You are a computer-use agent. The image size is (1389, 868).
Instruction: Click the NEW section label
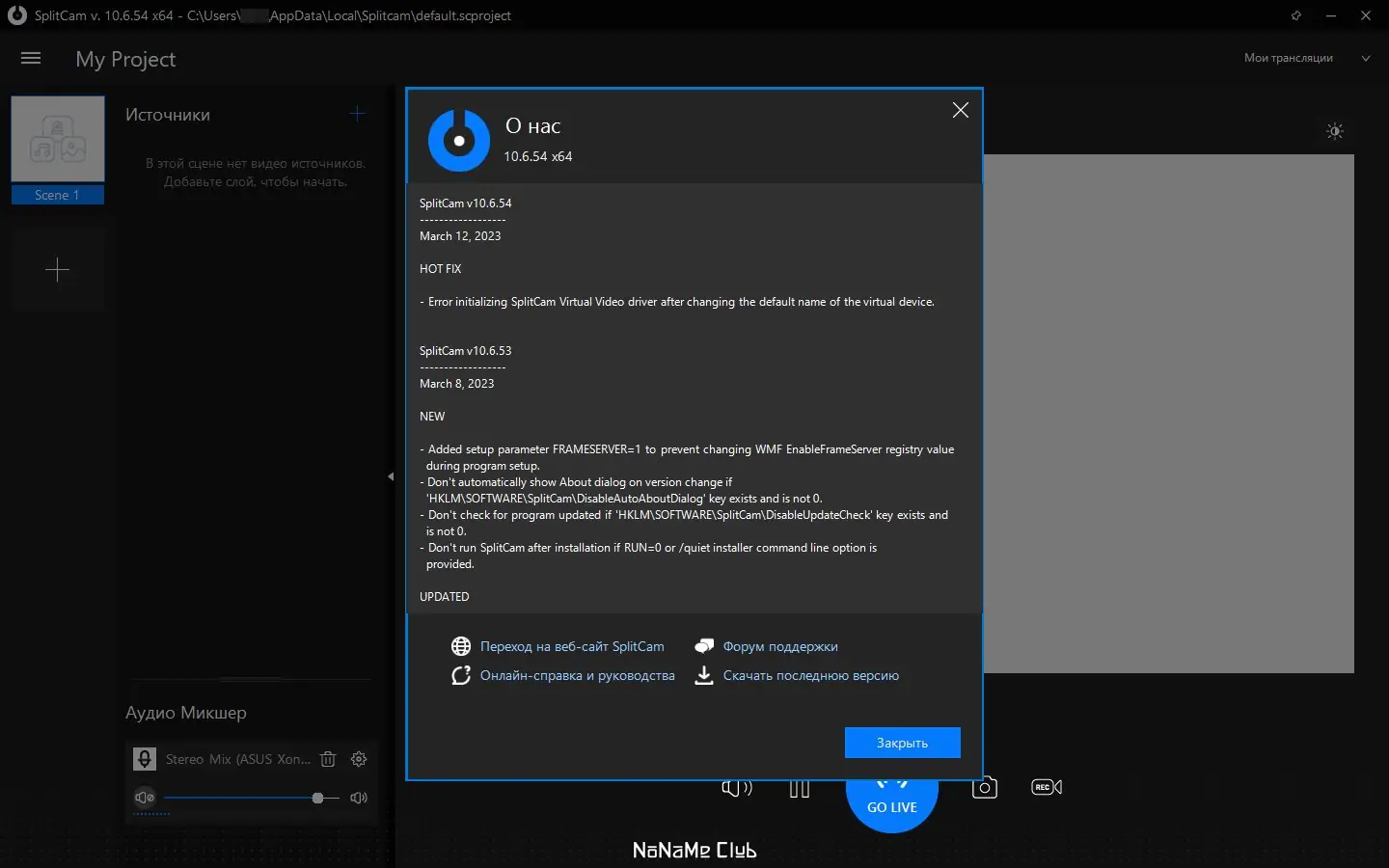coord(432,417)
